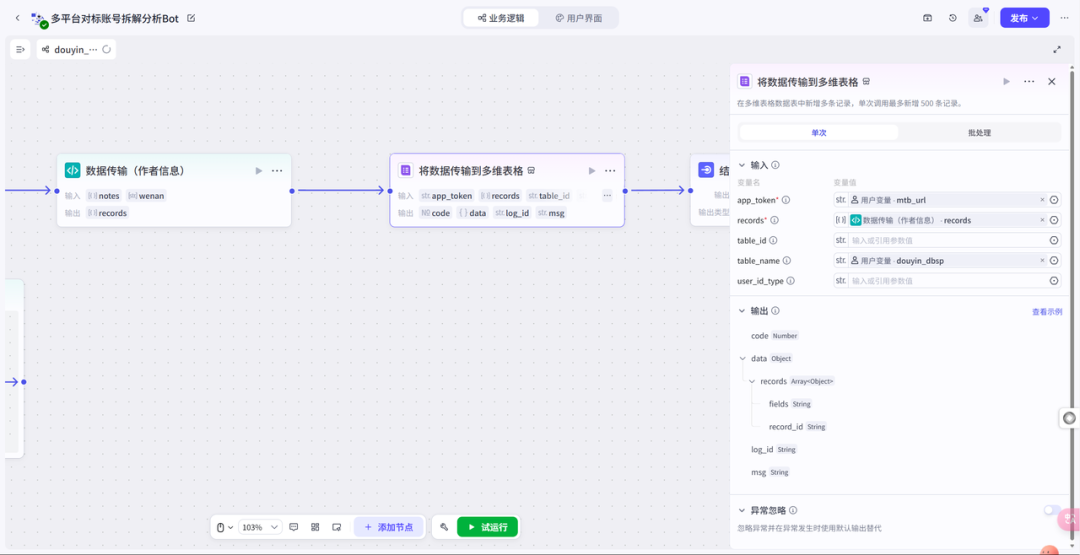
Task: Collapse the 输入 section
Action: [x=742, y=165]
